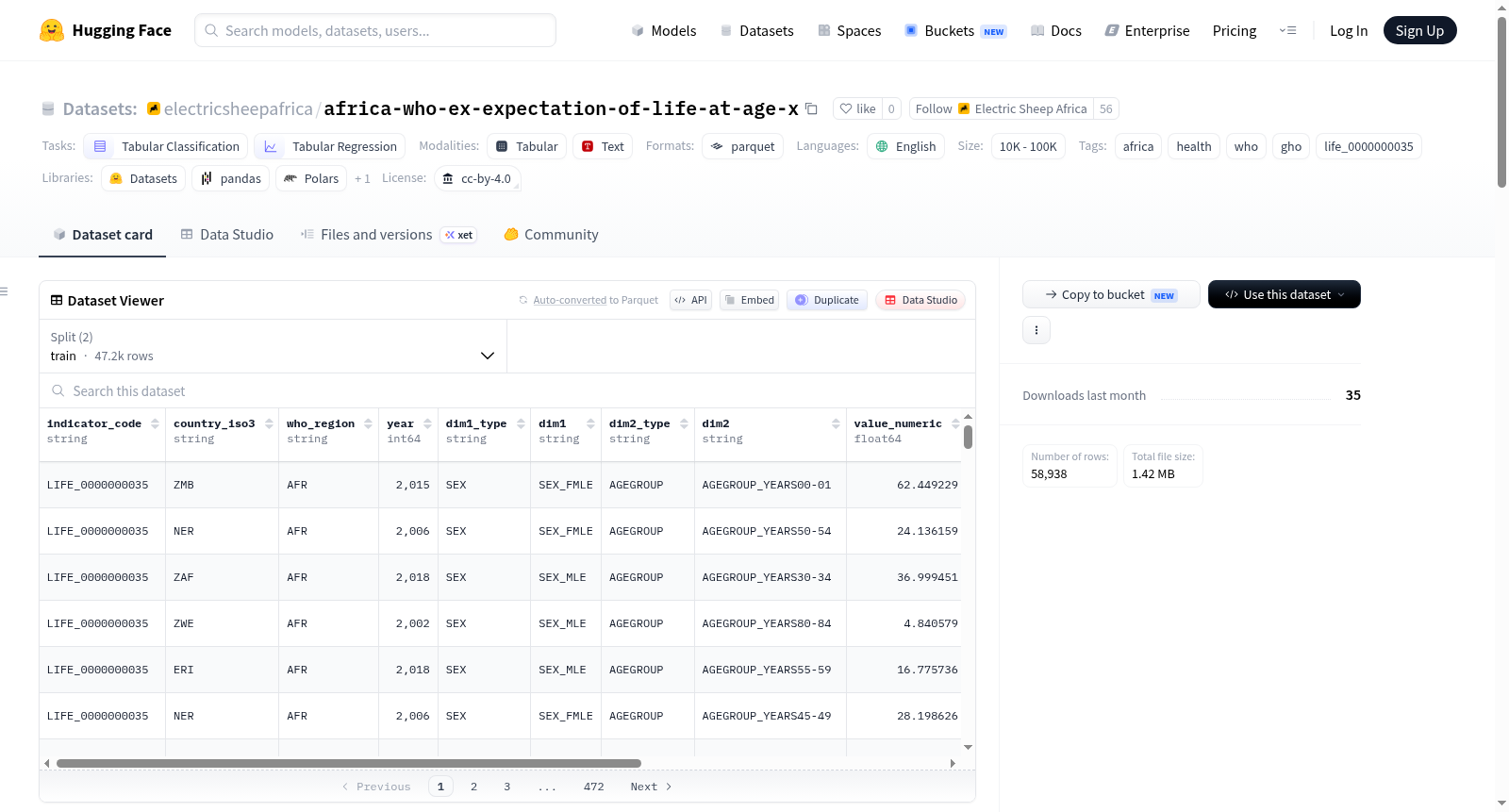Click the electricsheepafrica organization avatar
Screen dimensions: 1509x812
tap(154, 108)
